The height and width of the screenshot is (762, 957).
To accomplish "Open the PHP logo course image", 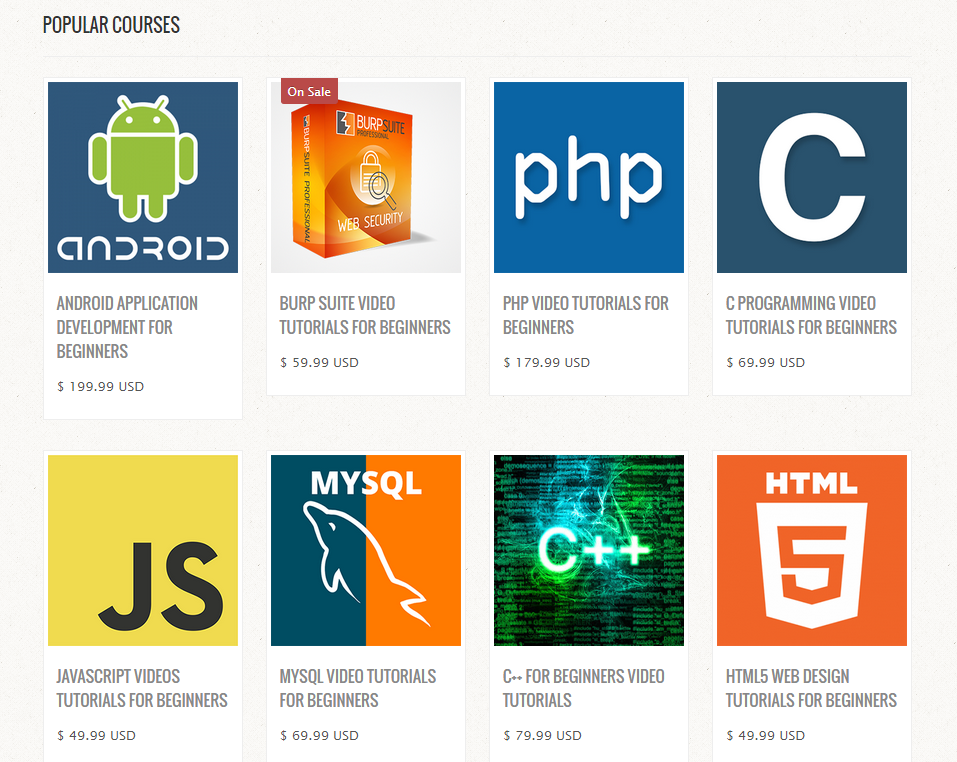I will 589,178.
